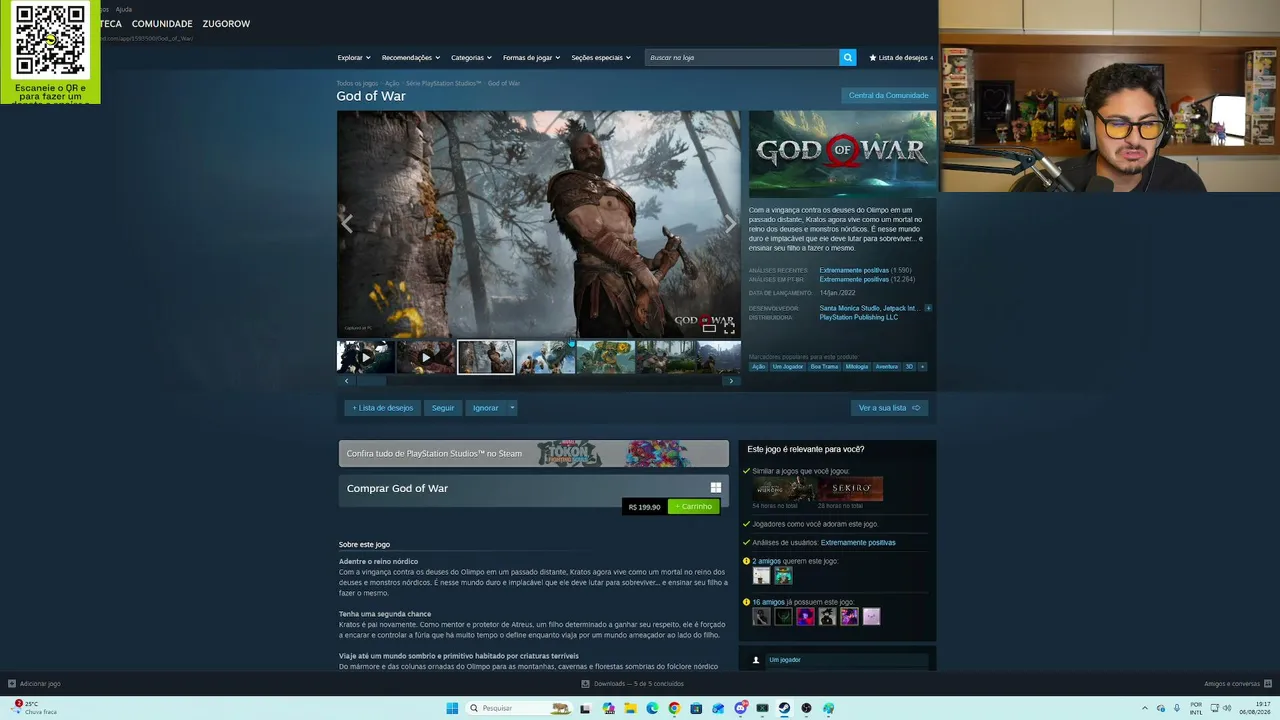Click Todos os jogos breadcrumb
Viewport: 1280px width, 720px height.
point(357,83)
